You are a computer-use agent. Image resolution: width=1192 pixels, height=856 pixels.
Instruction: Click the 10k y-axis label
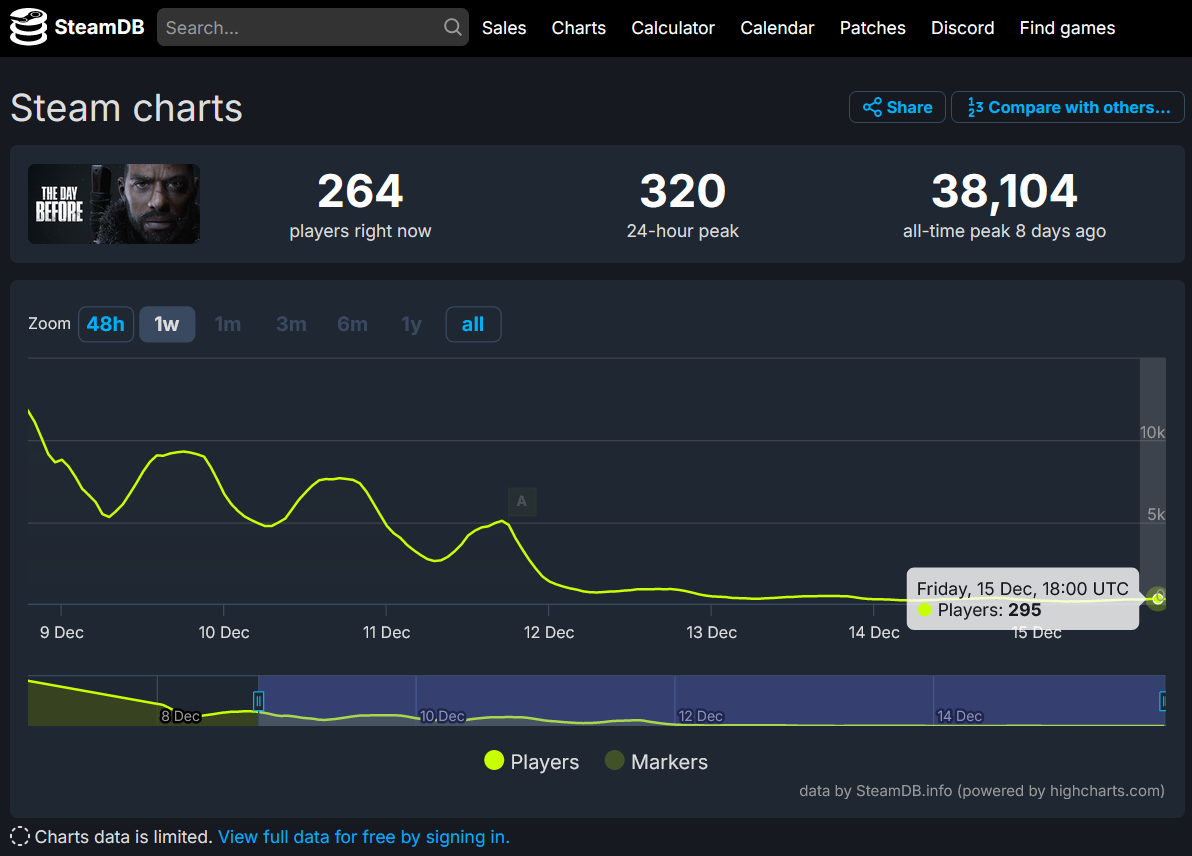(x=1152, y=433)
